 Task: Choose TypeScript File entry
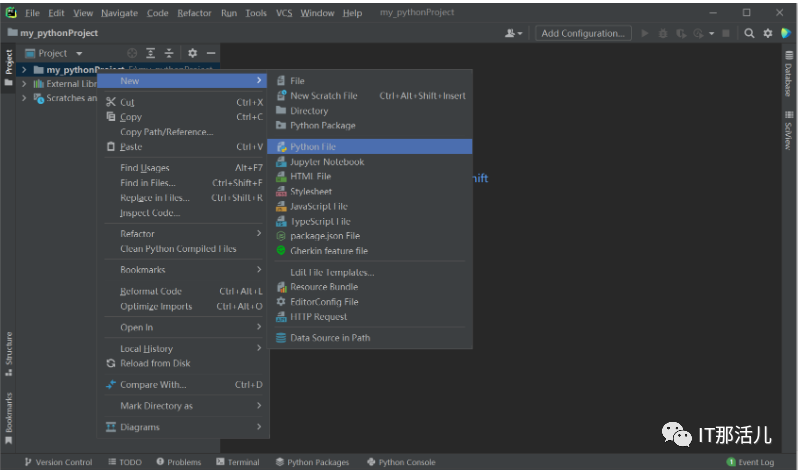coord(370,221)
